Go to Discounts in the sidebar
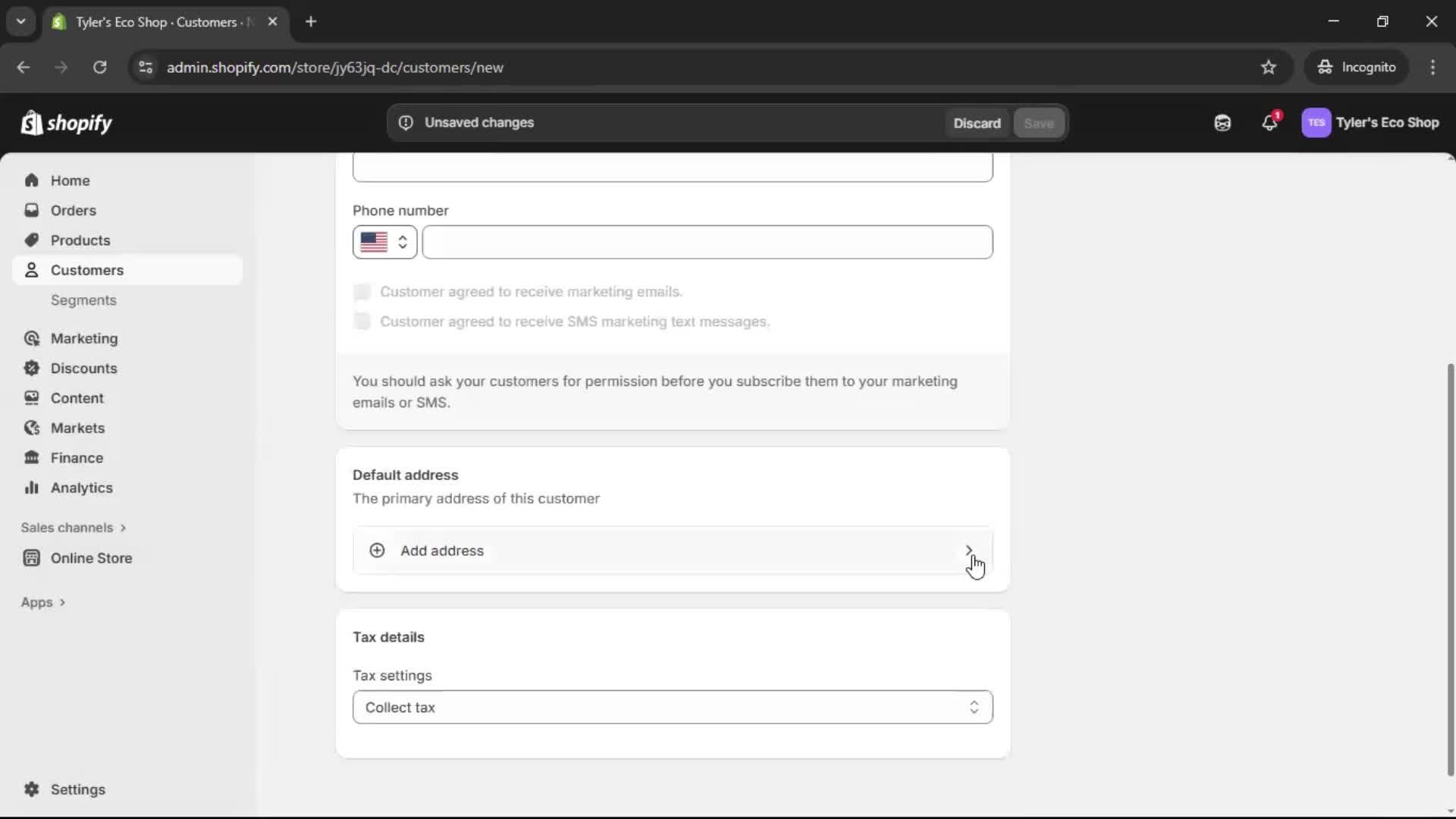Image resolution: width=1456 pixels, height=819 pixels. [x=83, y=368]
